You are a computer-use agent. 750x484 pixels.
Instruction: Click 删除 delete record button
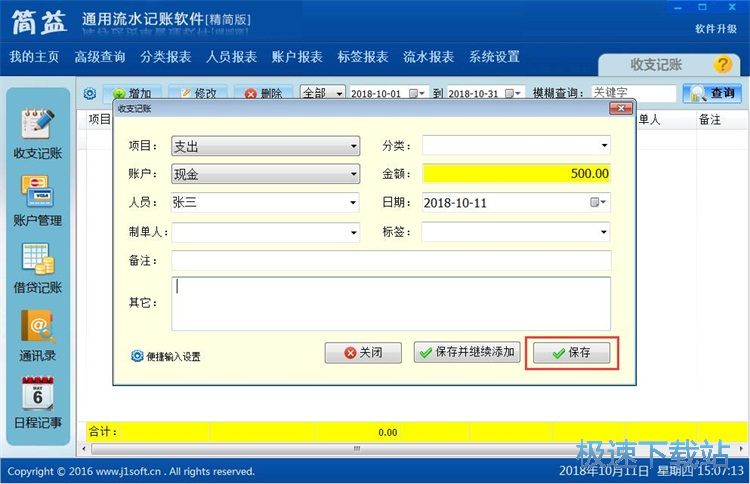(x=263, y=93)
